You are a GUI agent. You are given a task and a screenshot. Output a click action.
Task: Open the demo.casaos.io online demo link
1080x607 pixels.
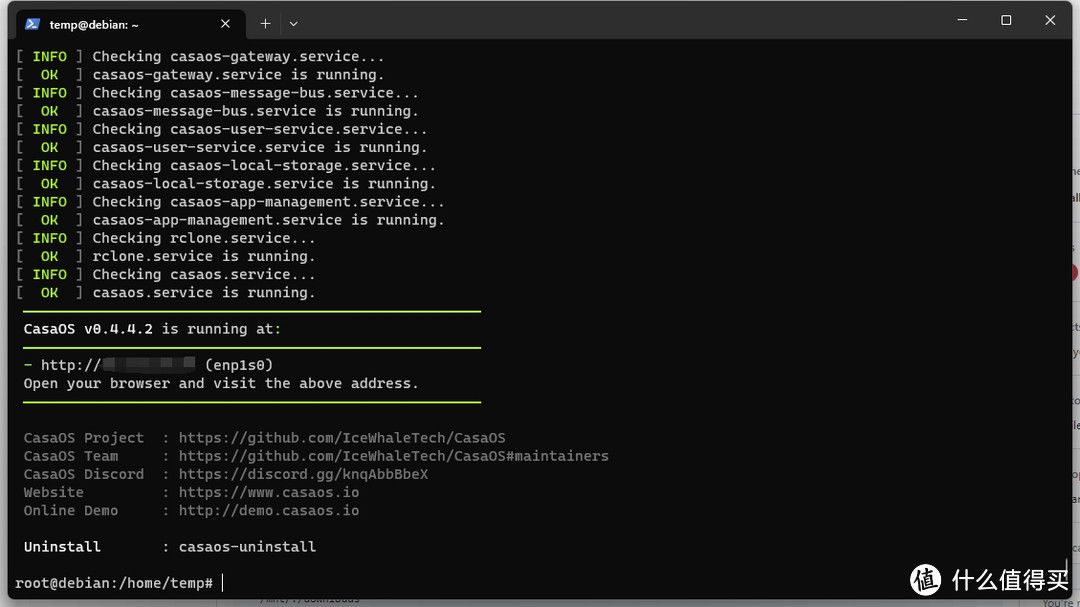point(269,511)
